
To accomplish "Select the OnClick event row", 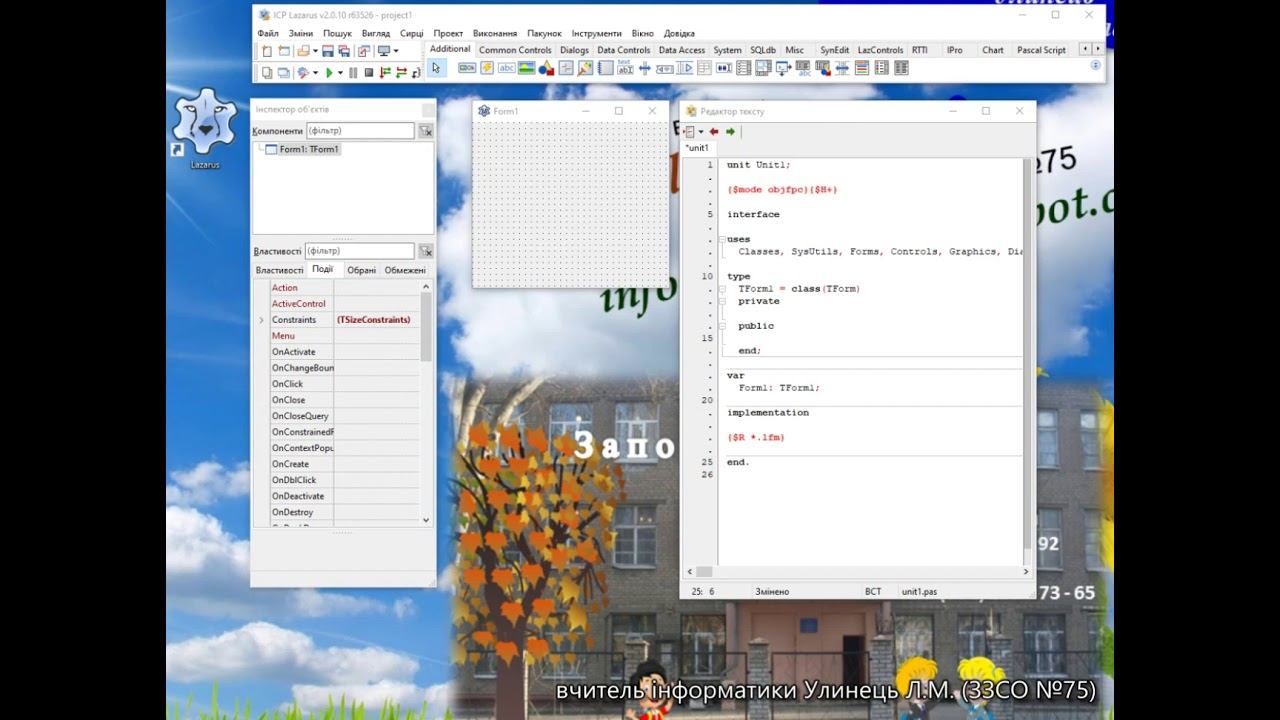I will 337,384.
